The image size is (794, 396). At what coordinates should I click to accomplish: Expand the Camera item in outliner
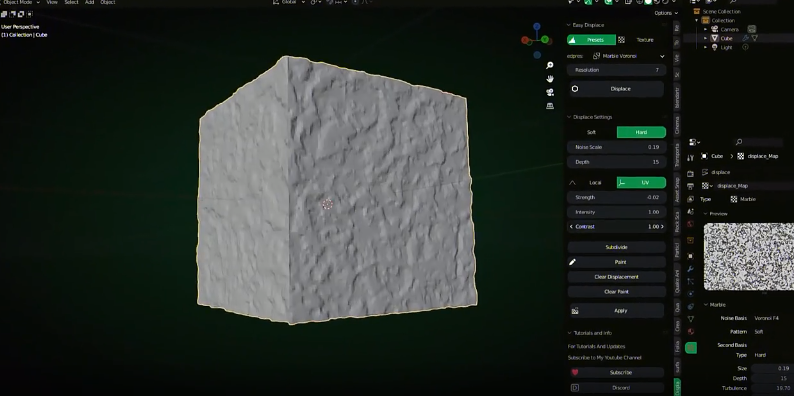click(705, 29)
